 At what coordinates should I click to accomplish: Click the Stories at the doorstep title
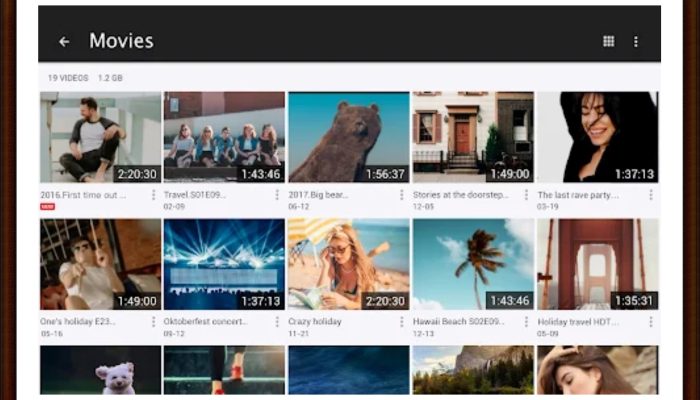click(x=459, y=195)
